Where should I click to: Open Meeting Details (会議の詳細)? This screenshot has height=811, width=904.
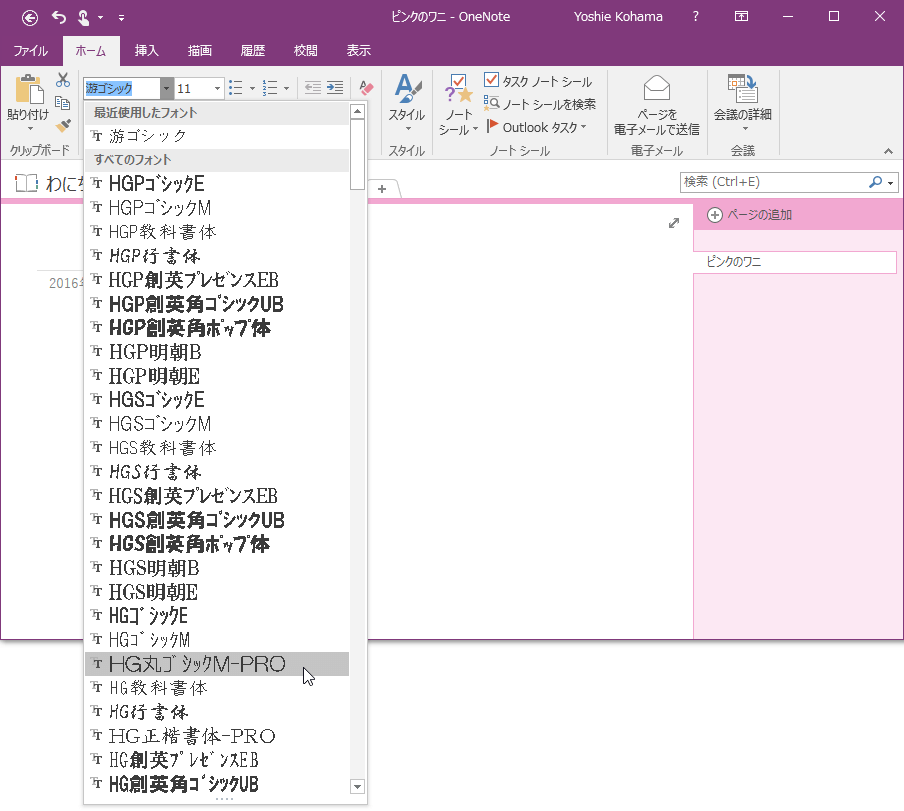743,103
